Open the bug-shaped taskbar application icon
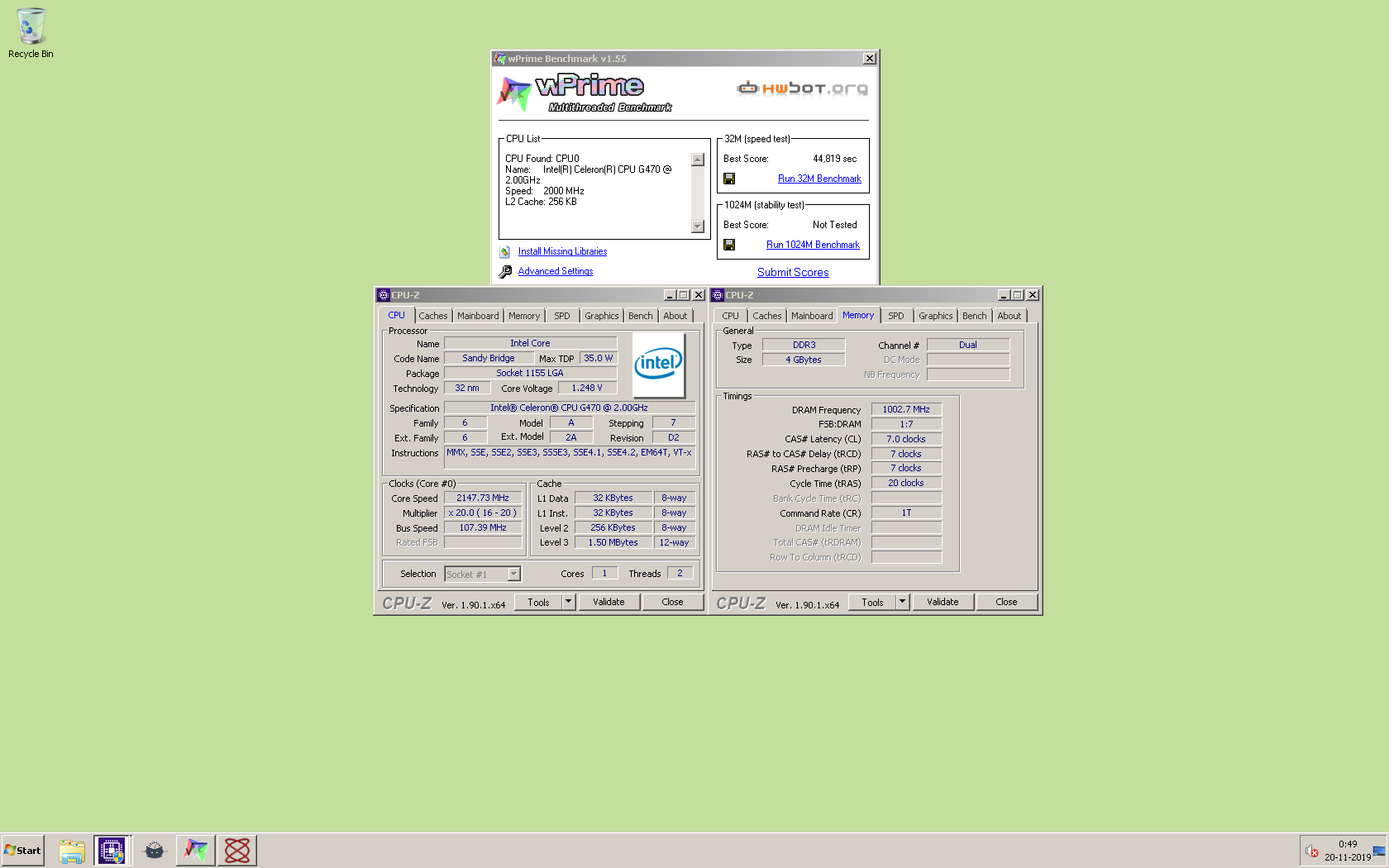 [x=155, y=850]
